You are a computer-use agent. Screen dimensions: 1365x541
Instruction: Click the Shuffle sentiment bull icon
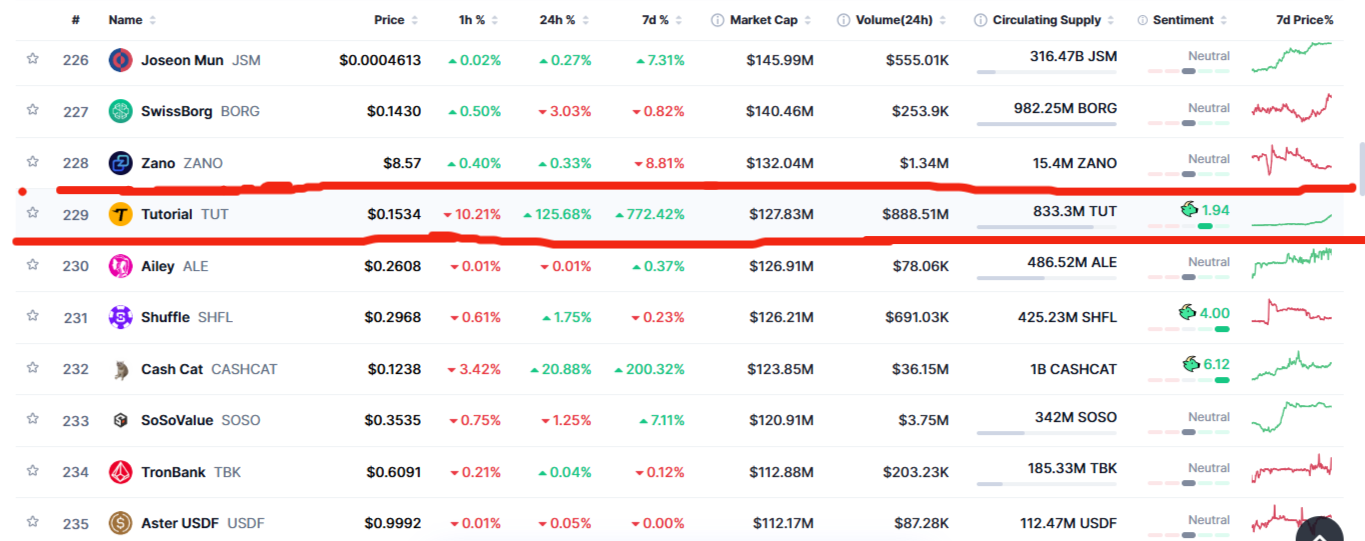point(1188,312)
